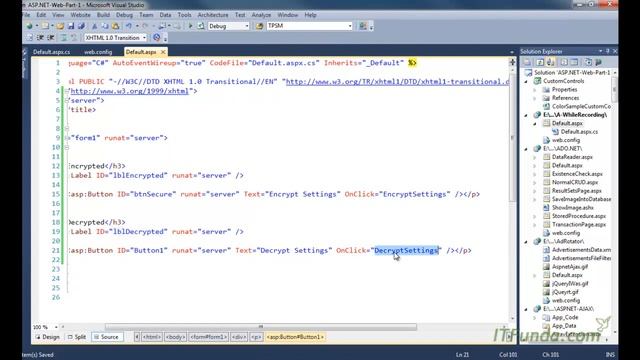Click the Cut scissors icon

pos(95,26)
